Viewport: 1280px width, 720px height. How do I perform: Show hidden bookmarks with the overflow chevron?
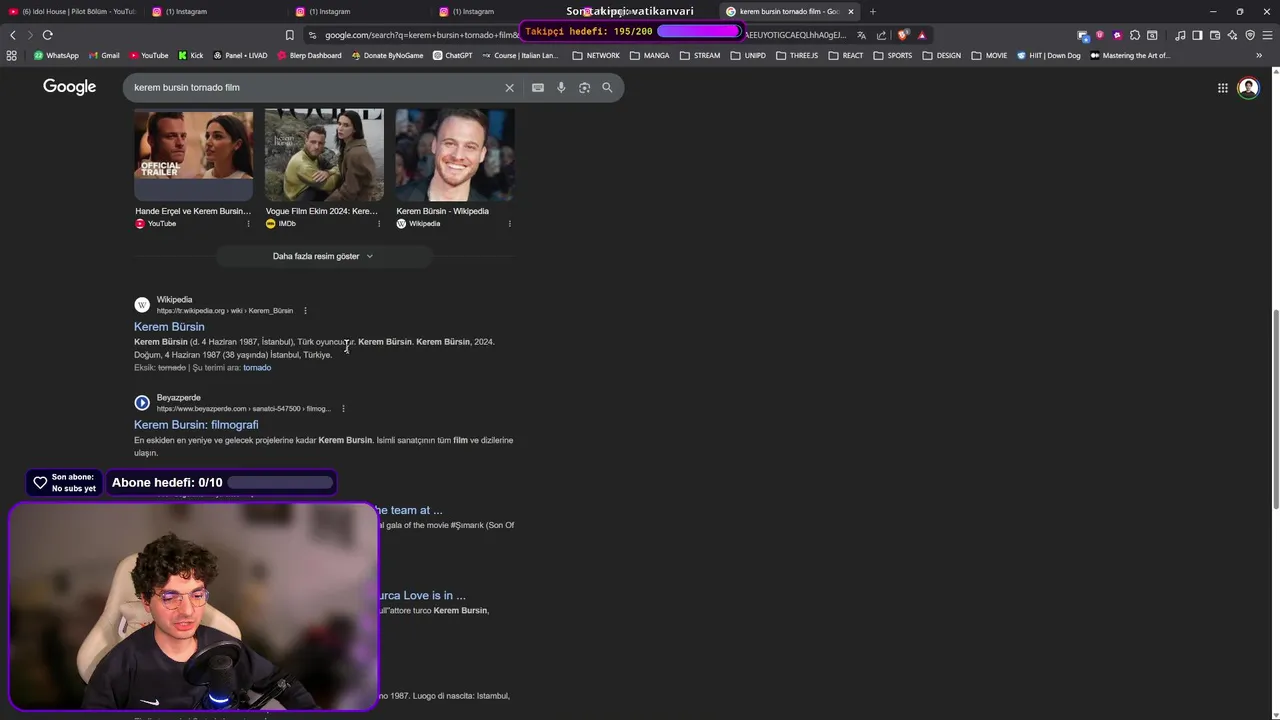coord(1259,56)
